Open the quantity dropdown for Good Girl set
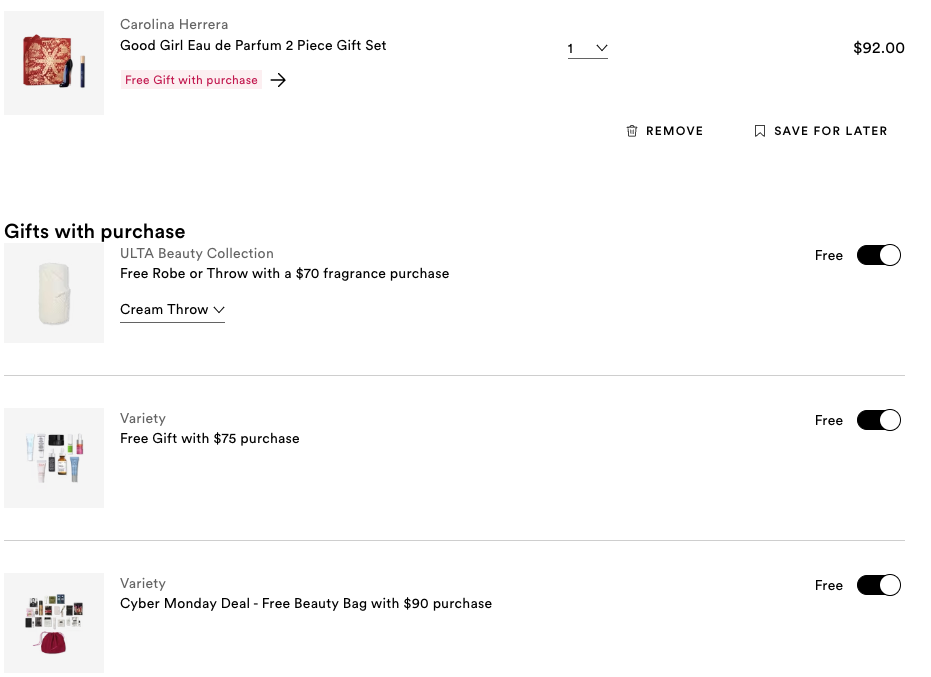The height and width of the screenshot is (677, 931). click(x=588, y=49)
